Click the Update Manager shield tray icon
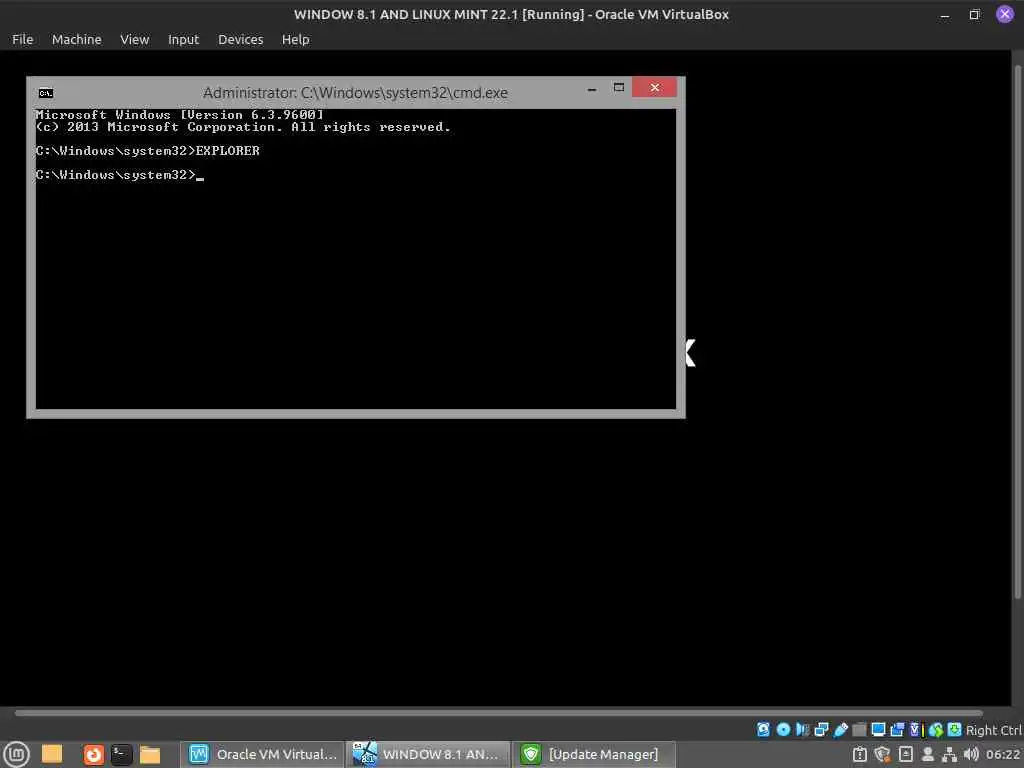This screenshot has height=768, width=1024. tap(882, 754)
